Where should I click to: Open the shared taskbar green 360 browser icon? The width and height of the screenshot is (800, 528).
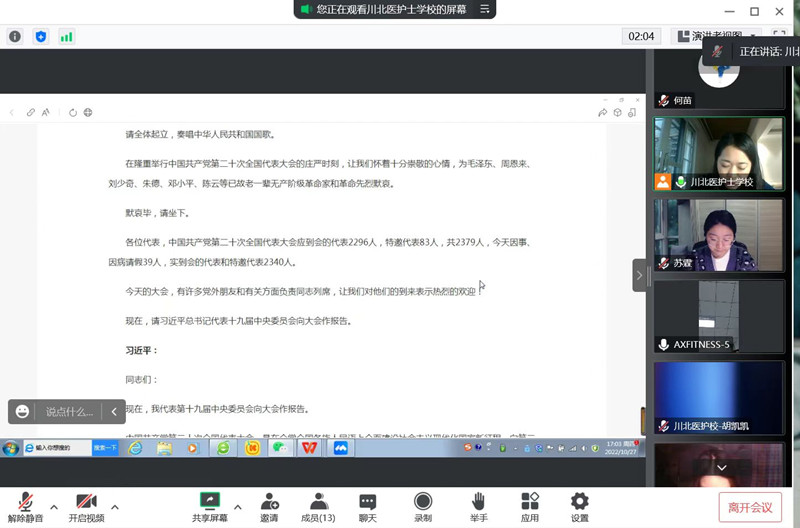click(223, 448)
